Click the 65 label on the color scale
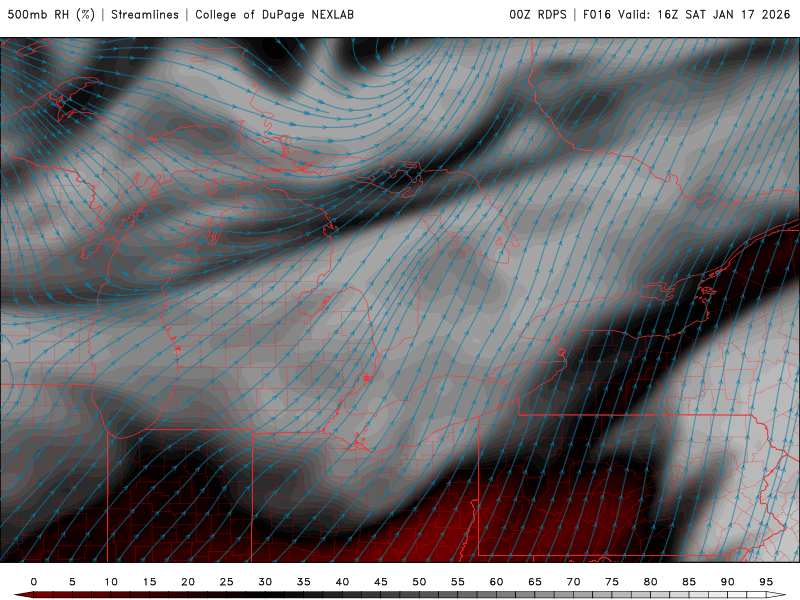The image size is (800, 600). tap(535, 582)
